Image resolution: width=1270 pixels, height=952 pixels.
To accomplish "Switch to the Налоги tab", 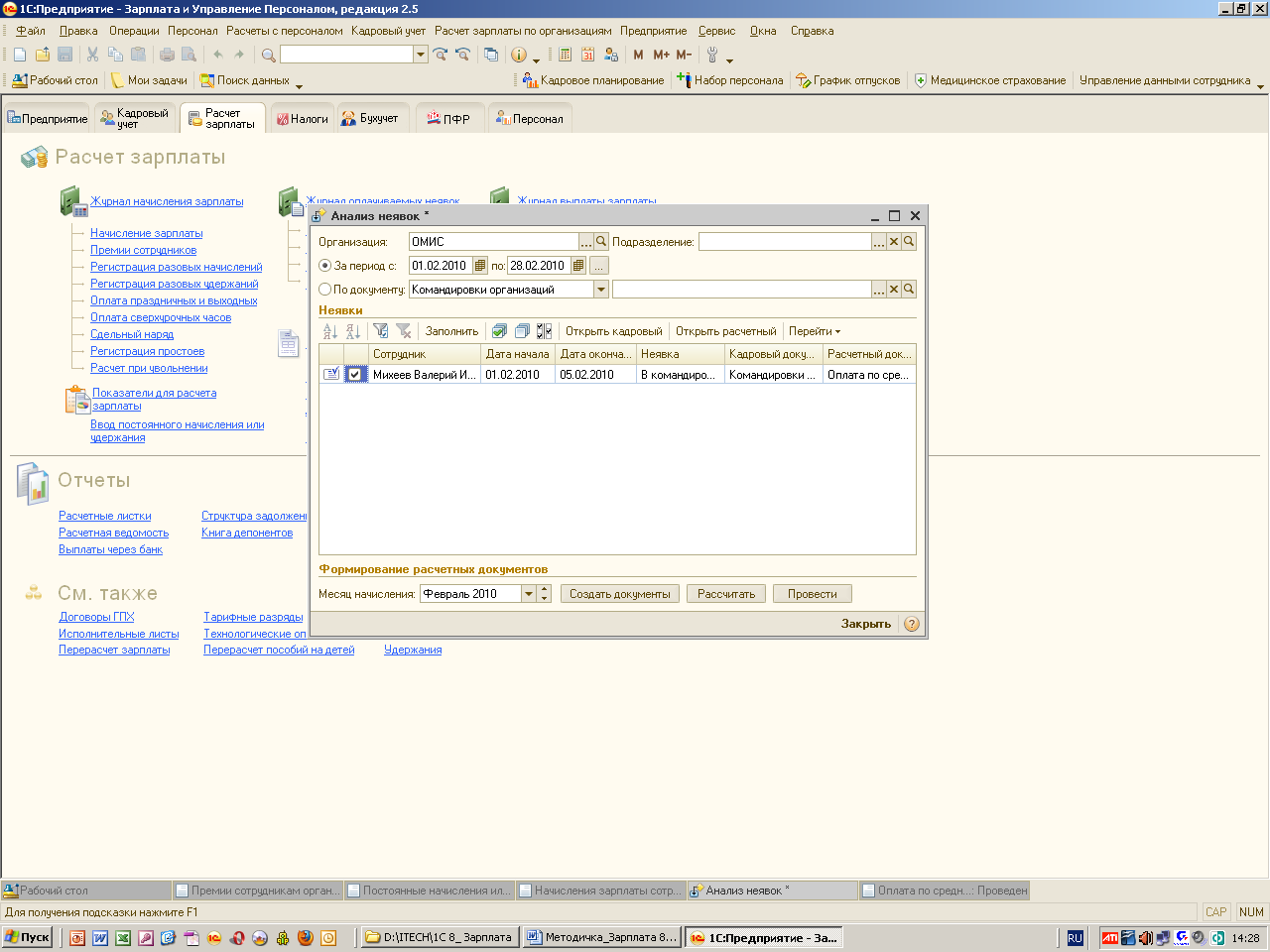I will coord(302,119).
